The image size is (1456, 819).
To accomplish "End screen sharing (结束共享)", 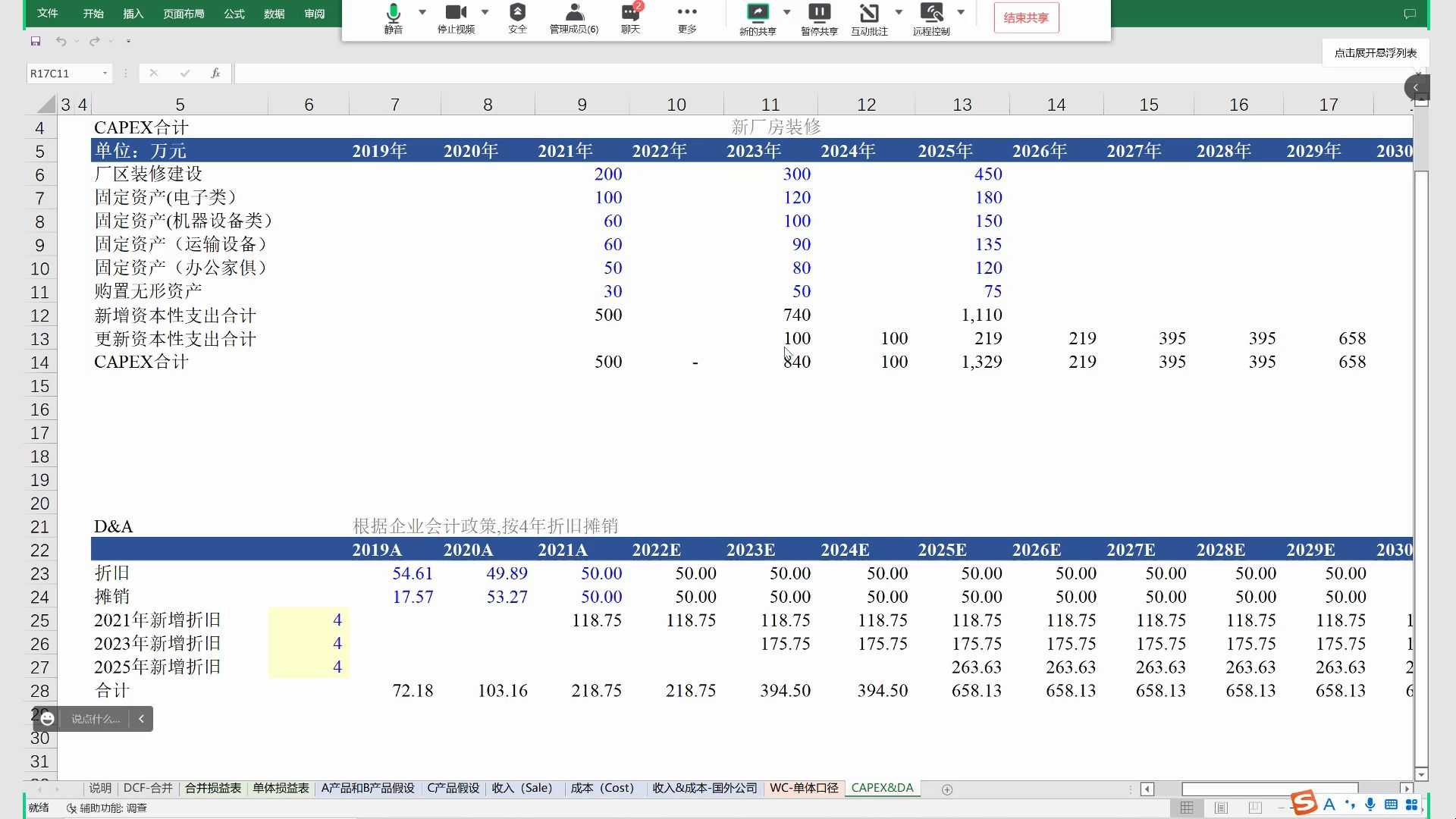I will (x=1026, y=18).
